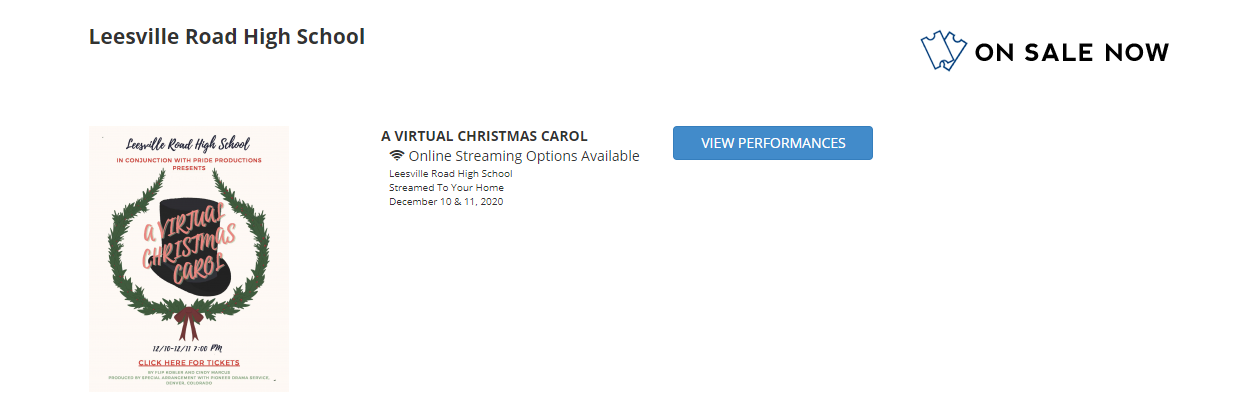
Task: Select the 'Leesville Road High School' page heading
Action: click(x=227, y=37)
